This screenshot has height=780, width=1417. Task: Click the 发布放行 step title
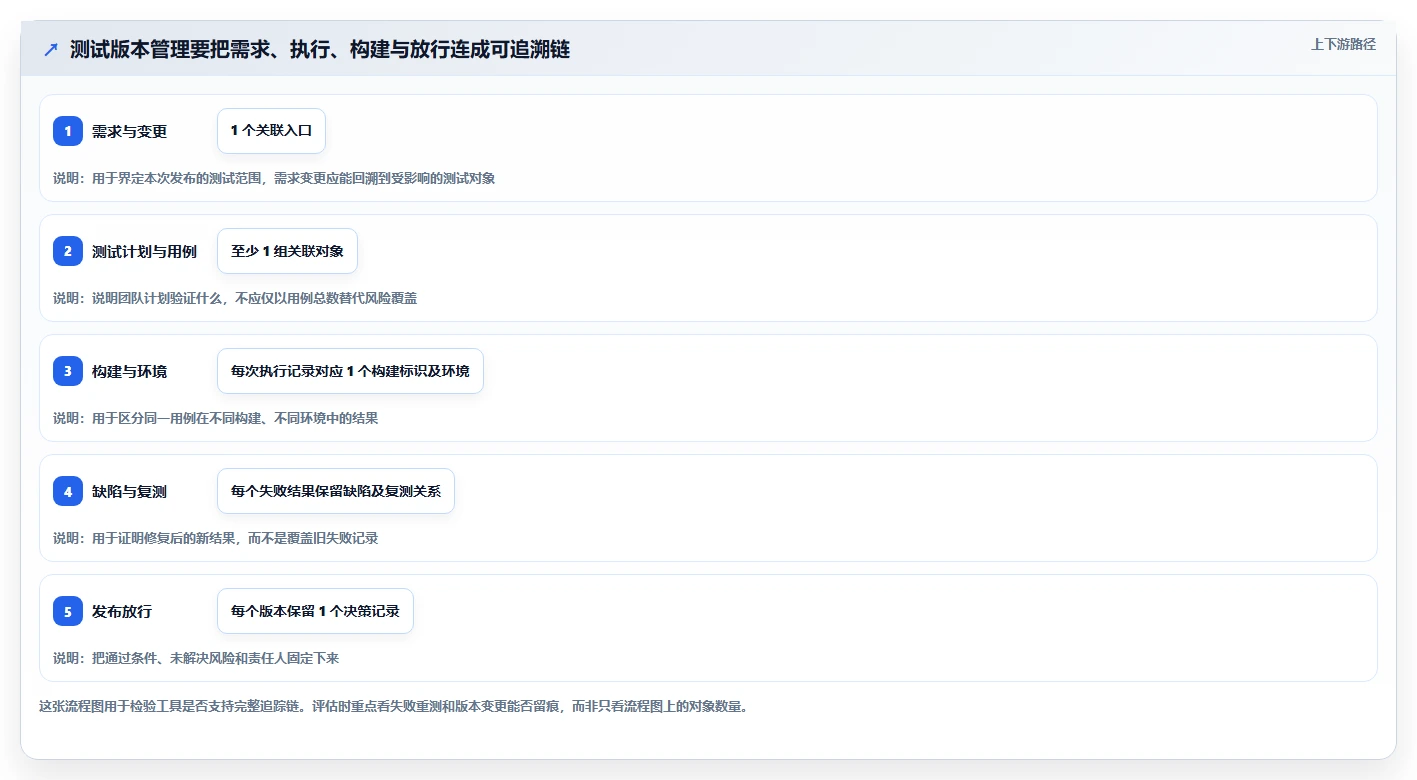tap(122, 611)
